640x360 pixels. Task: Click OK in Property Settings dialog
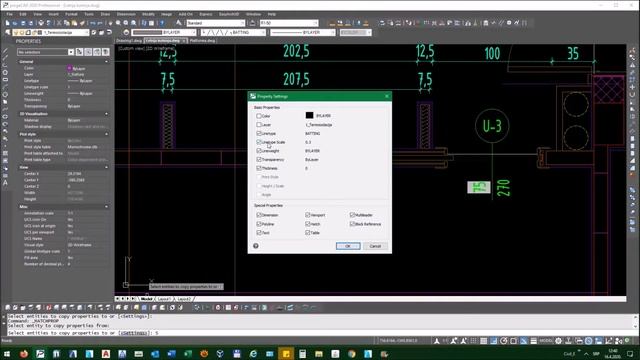(348, 246)
